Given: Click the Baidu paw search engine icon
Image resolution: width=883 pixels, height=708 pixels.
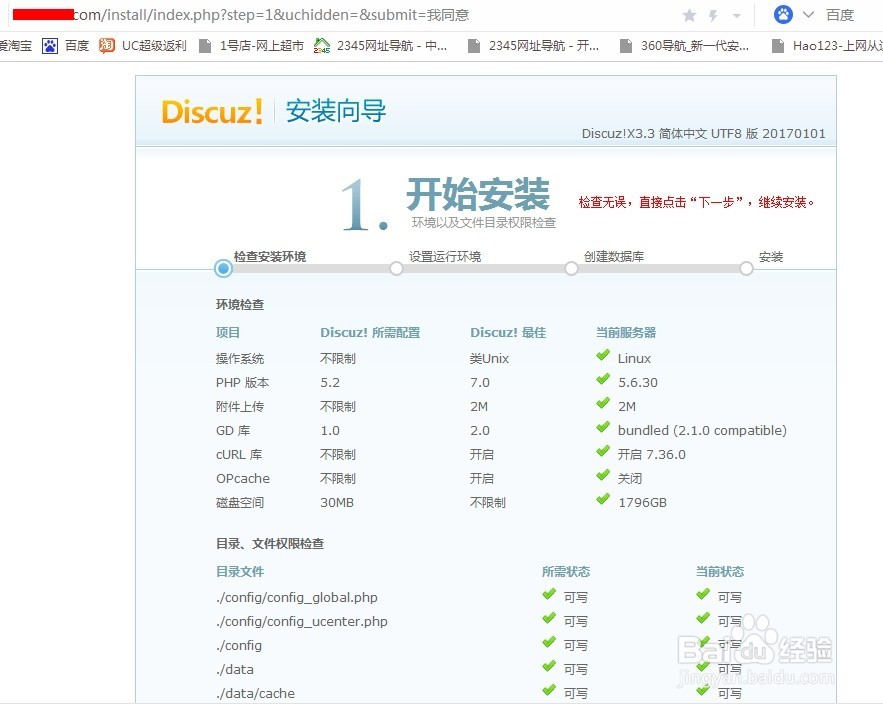Looking at the screenshot, I should pos(783,15).
